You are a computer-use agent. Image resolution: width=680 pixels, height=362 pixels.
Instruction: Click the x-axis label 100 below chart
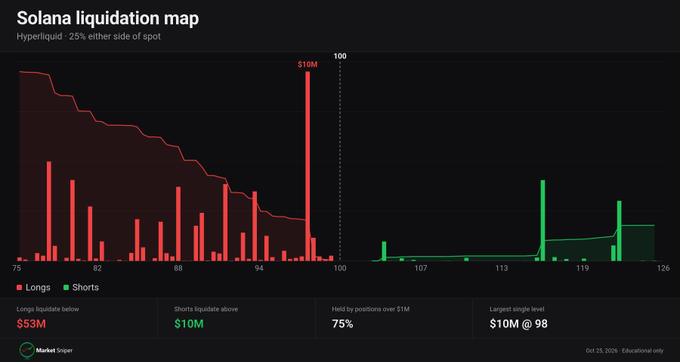340,268
